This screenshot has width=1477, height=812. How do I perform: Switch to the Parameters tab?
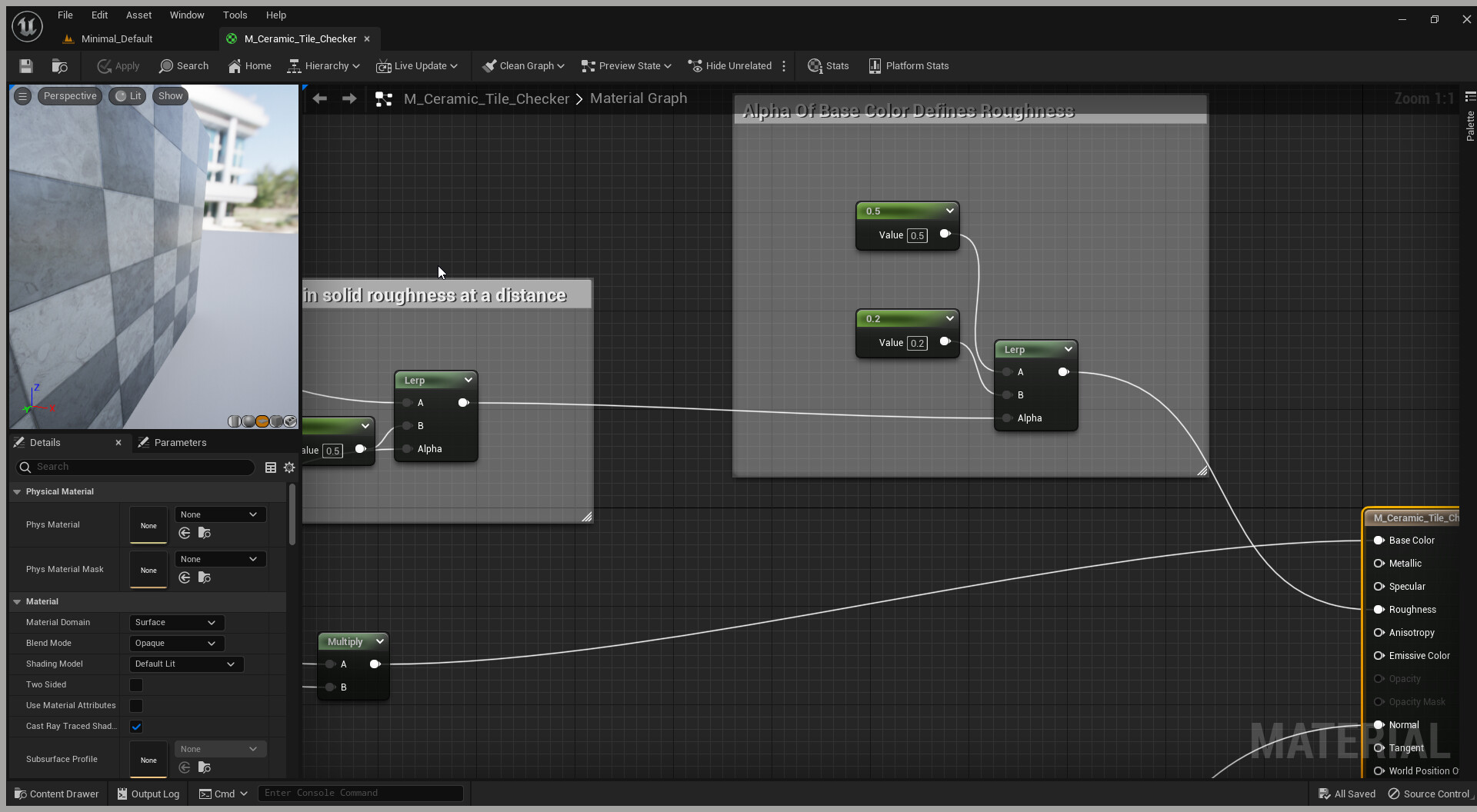(180, 442)
